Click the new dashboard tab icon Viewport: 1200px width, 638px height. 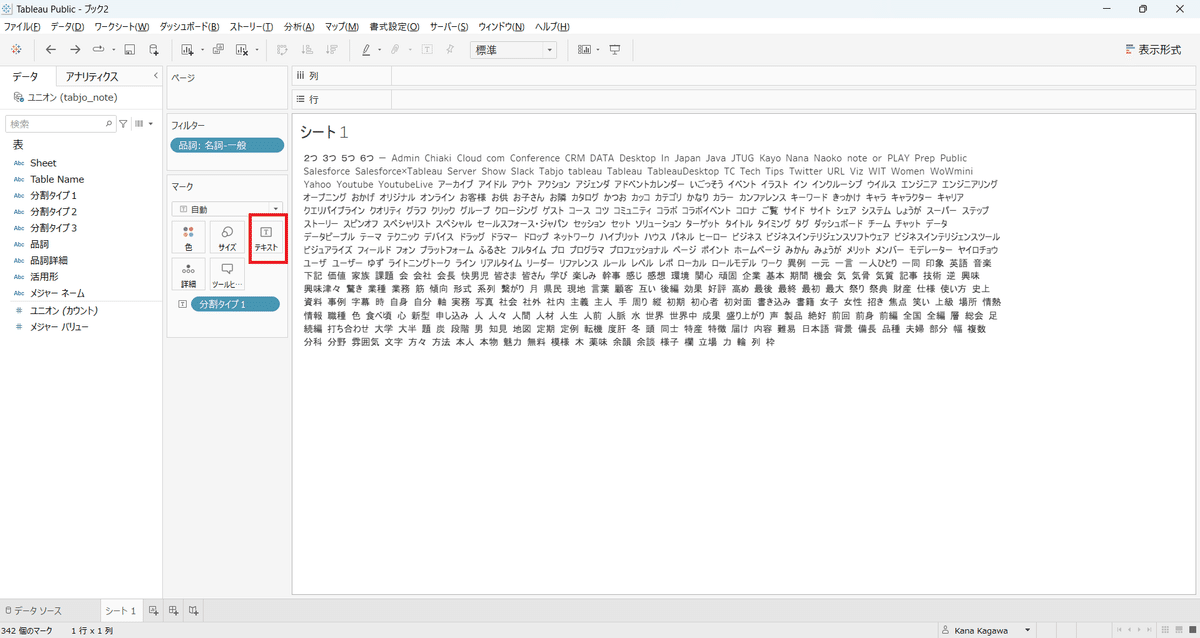coord(173,610)
